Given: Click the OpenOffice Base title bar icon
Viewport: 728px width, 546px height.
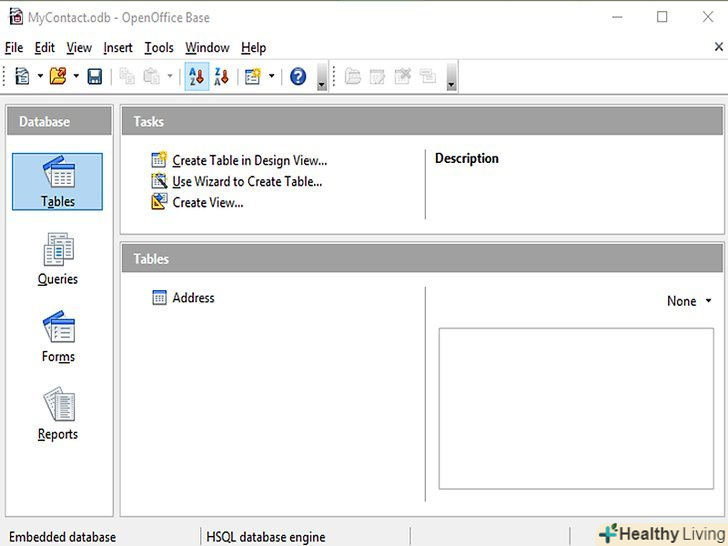Looking at the screenshot, I should coord(16,17).
